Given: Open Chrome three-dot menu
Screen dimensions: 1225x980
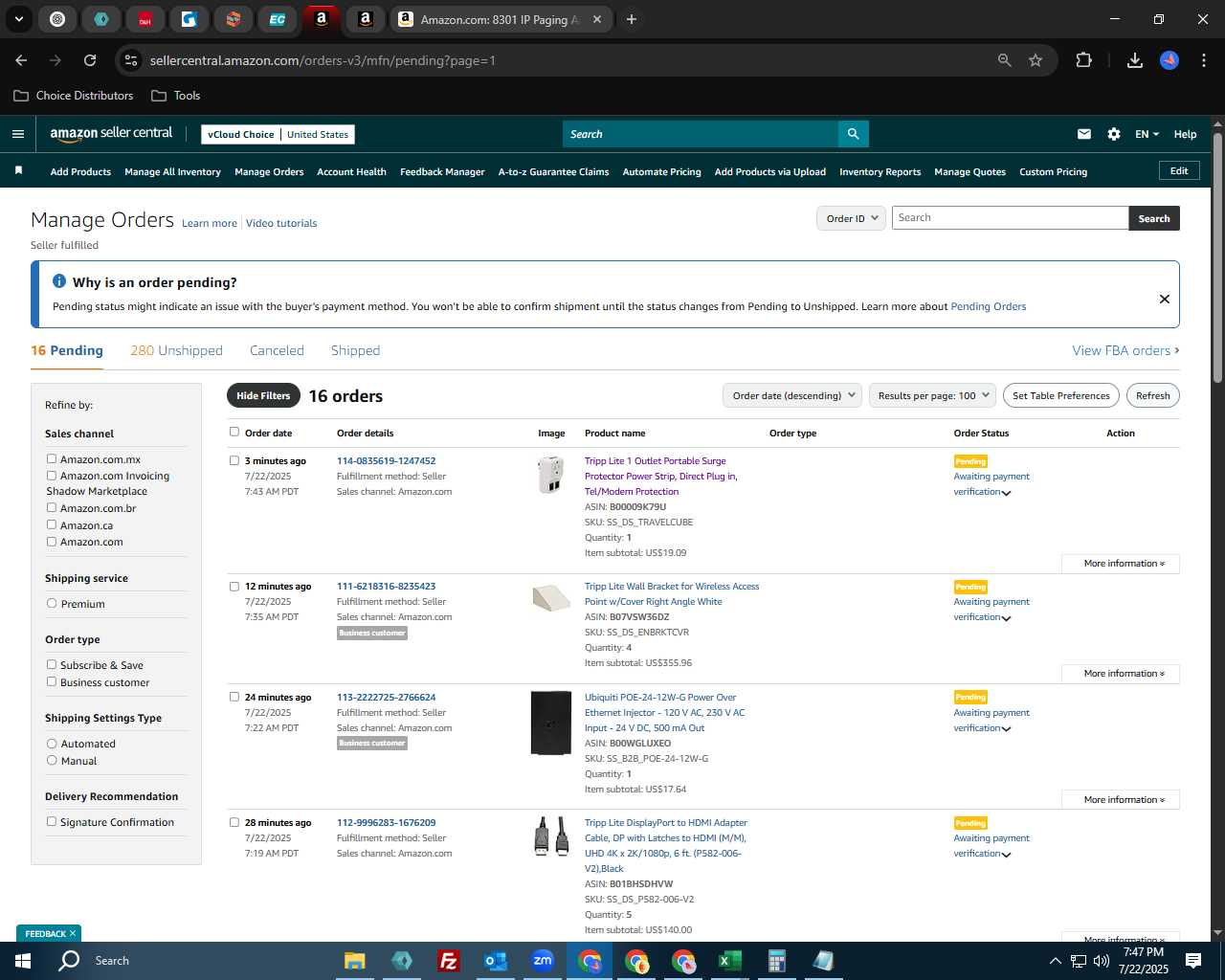Looking at the screenshot, I should click(x=1202, y=60).
